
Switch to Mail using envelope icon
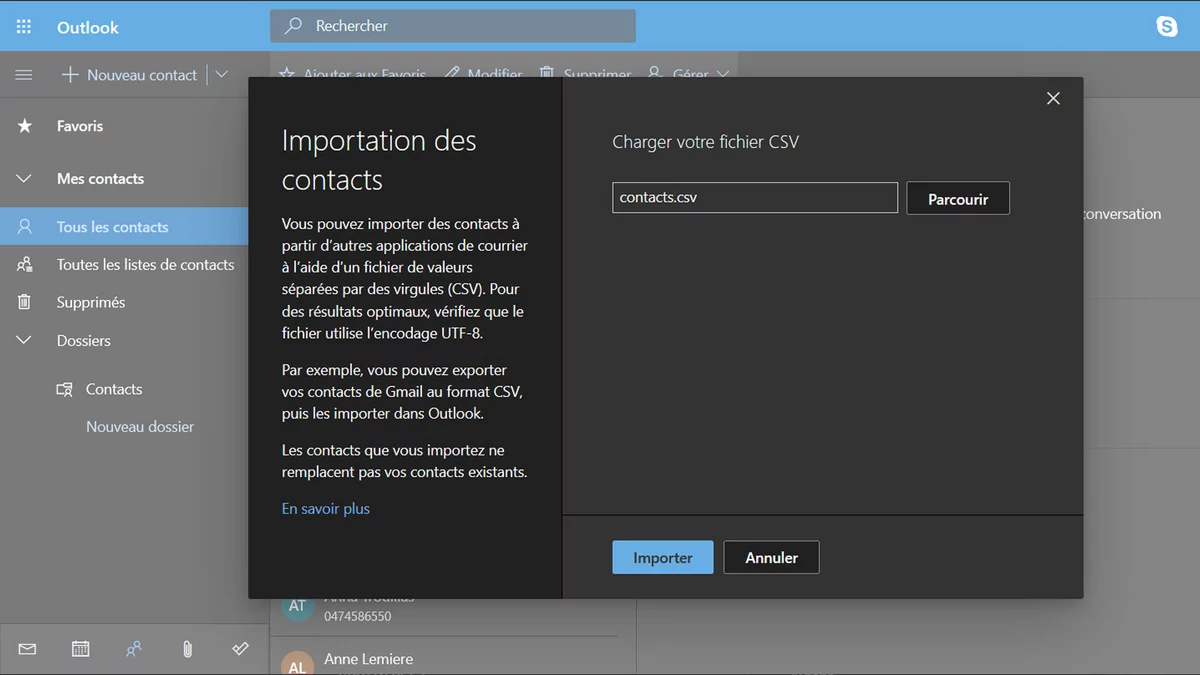27,649
